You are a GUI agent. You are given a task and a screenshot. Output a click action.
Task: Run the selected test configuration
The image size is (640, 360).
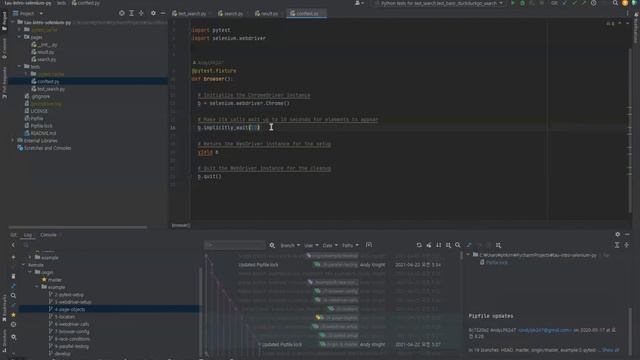click(513, 3)
